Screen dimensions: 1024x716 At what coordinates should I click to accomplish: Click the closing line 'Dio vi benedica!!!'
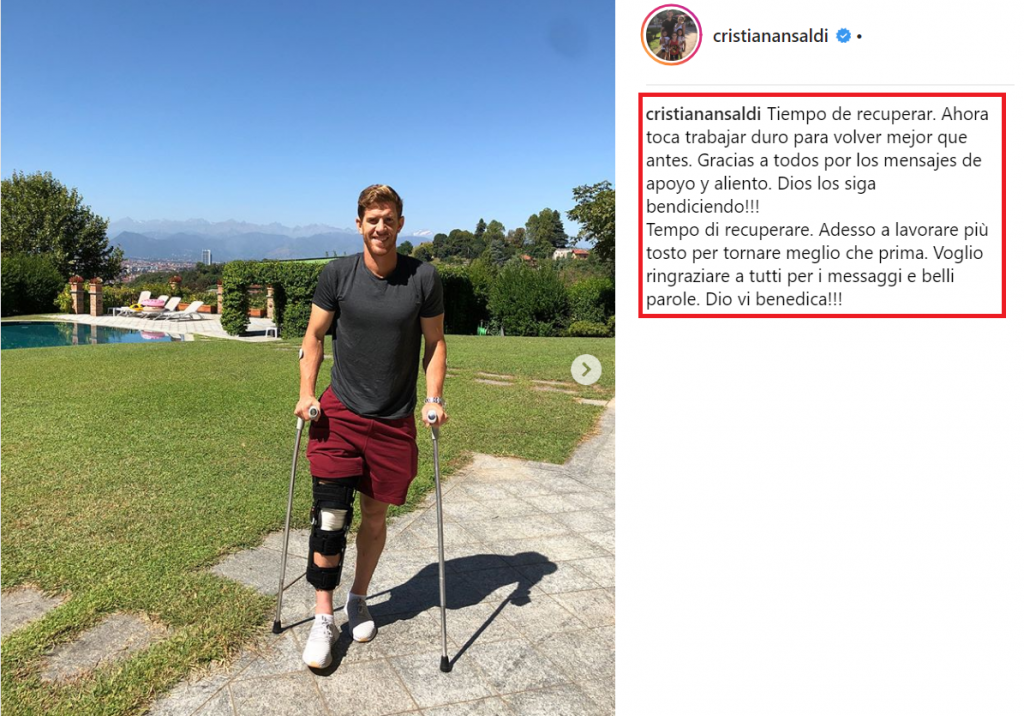point(774,299)
